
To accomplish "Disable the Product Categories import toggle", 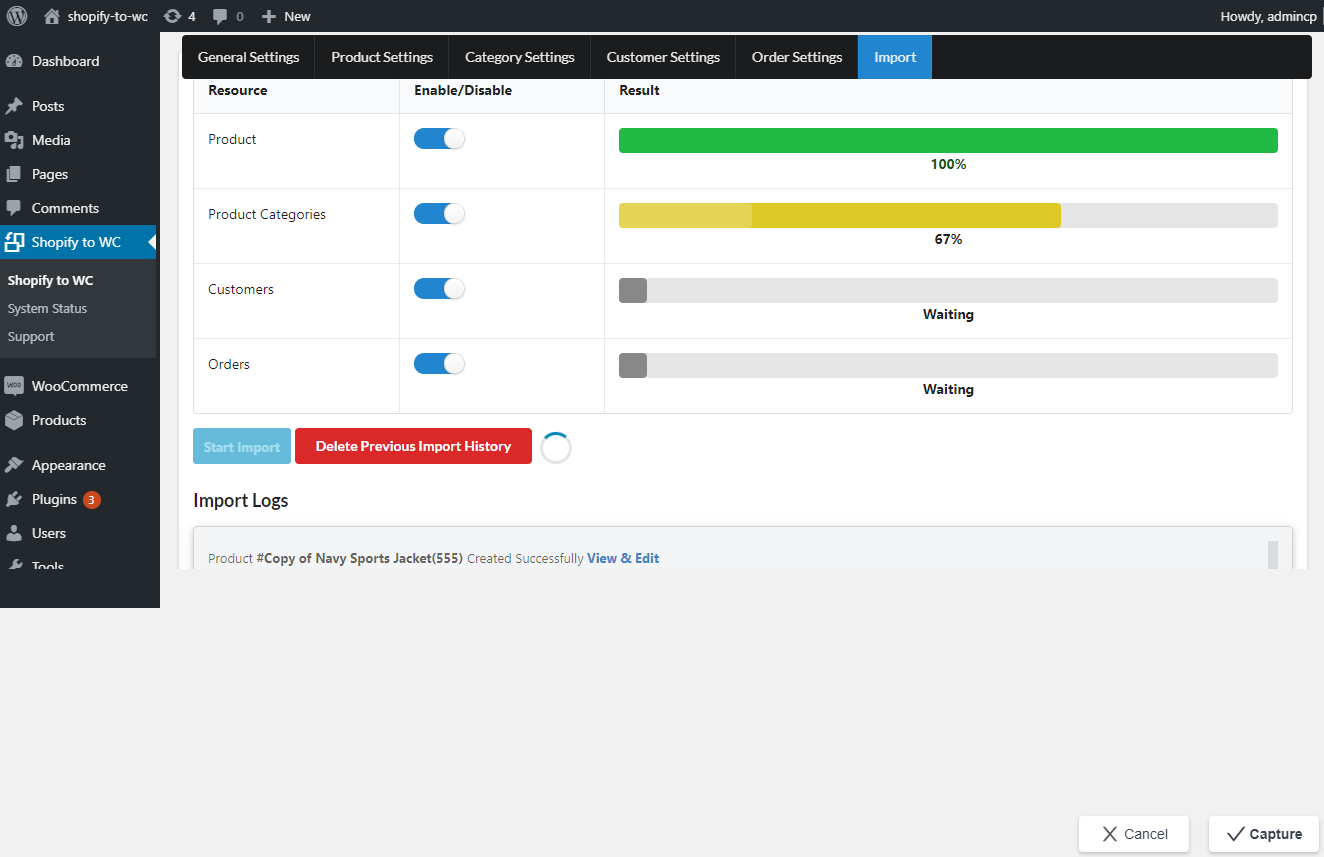I will 440,214.
